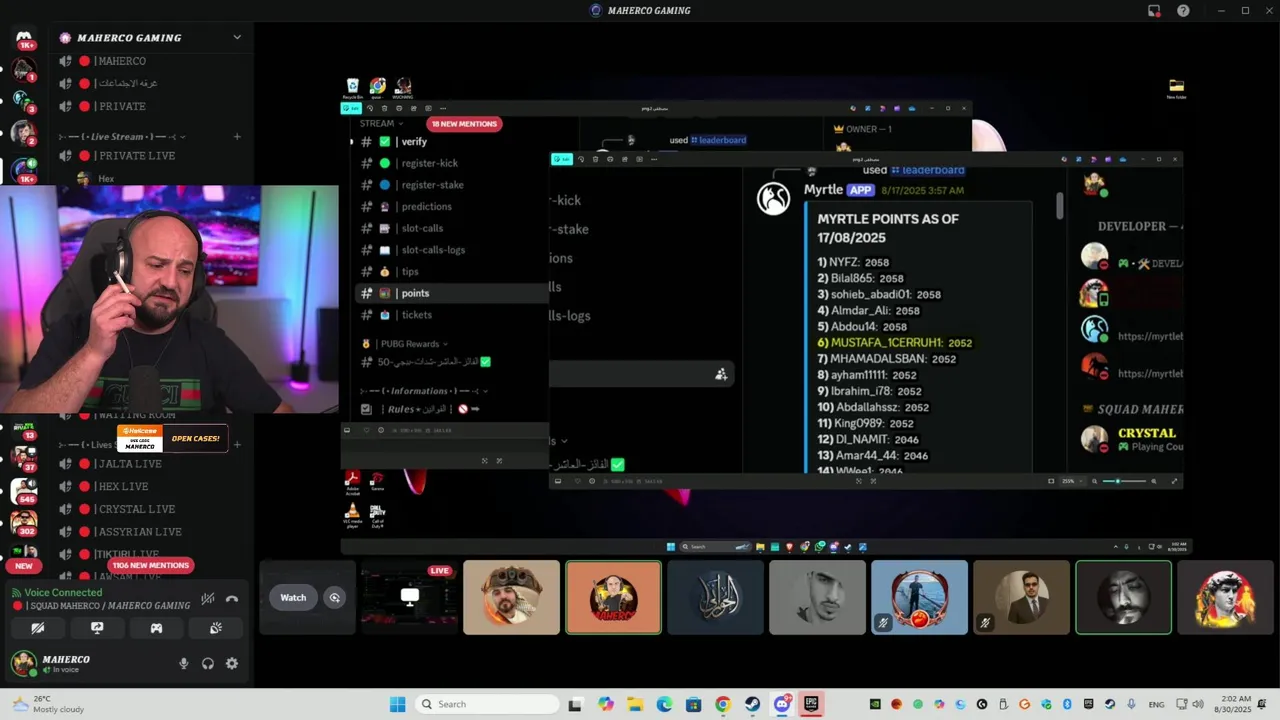Click the Myrtle bot username
1280x720 pixels.
pyautogui.click(x=824, y=190)
